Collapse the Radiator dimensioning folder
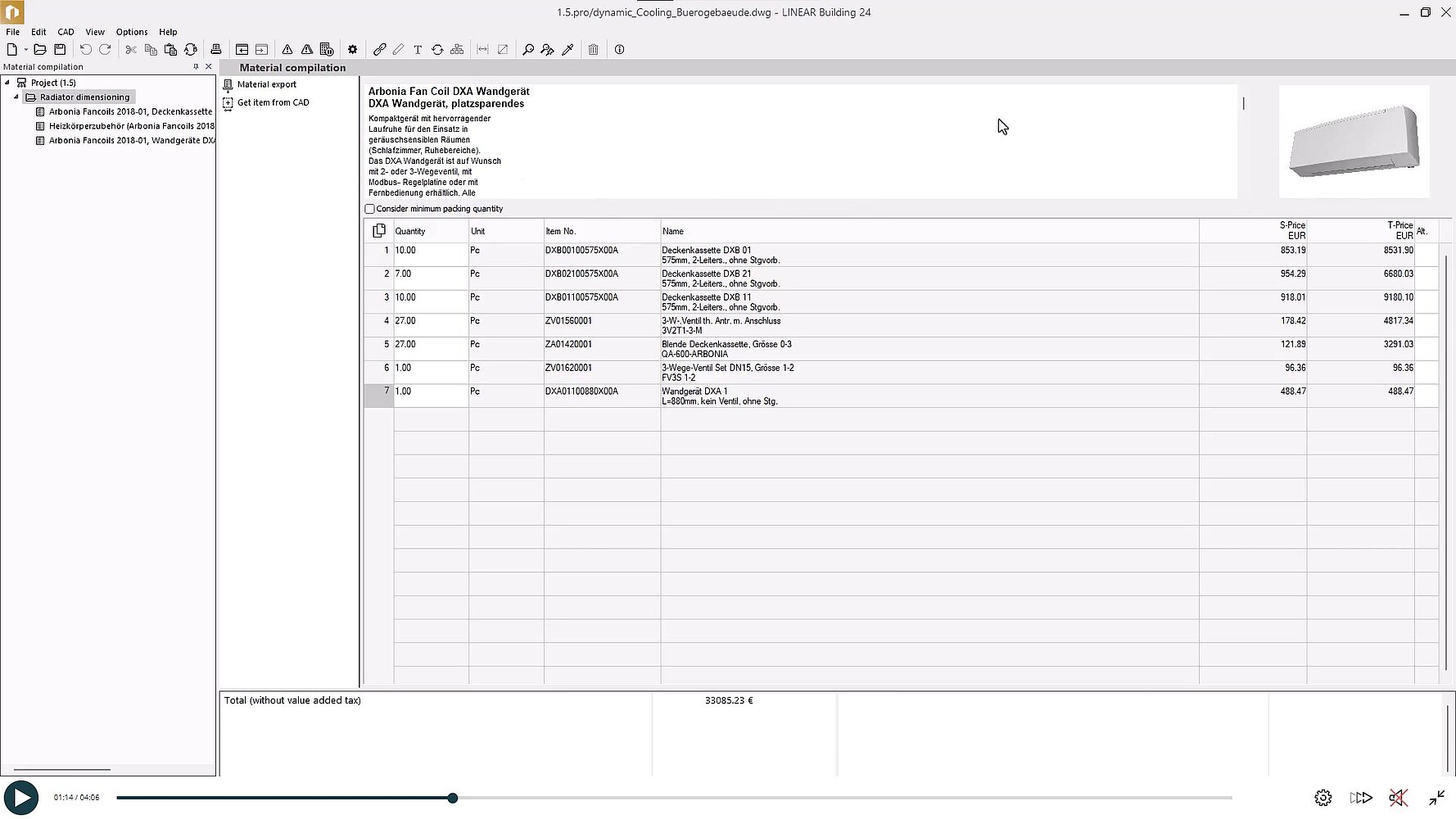This screenshot has height=819, width=1456. 16,97
